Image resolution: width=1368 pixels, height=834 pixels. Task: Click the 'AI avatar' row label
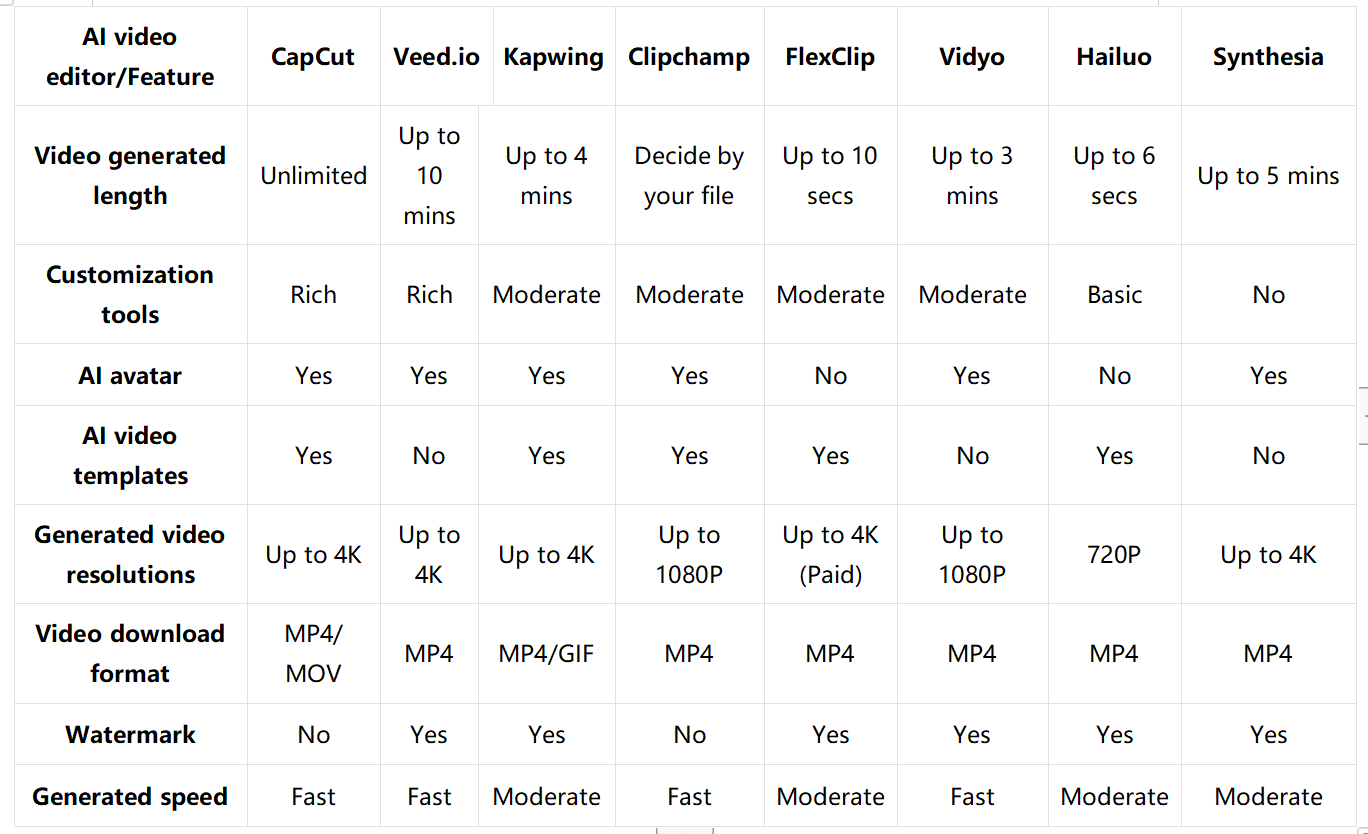pyautogui.click(x=130, y=375)
